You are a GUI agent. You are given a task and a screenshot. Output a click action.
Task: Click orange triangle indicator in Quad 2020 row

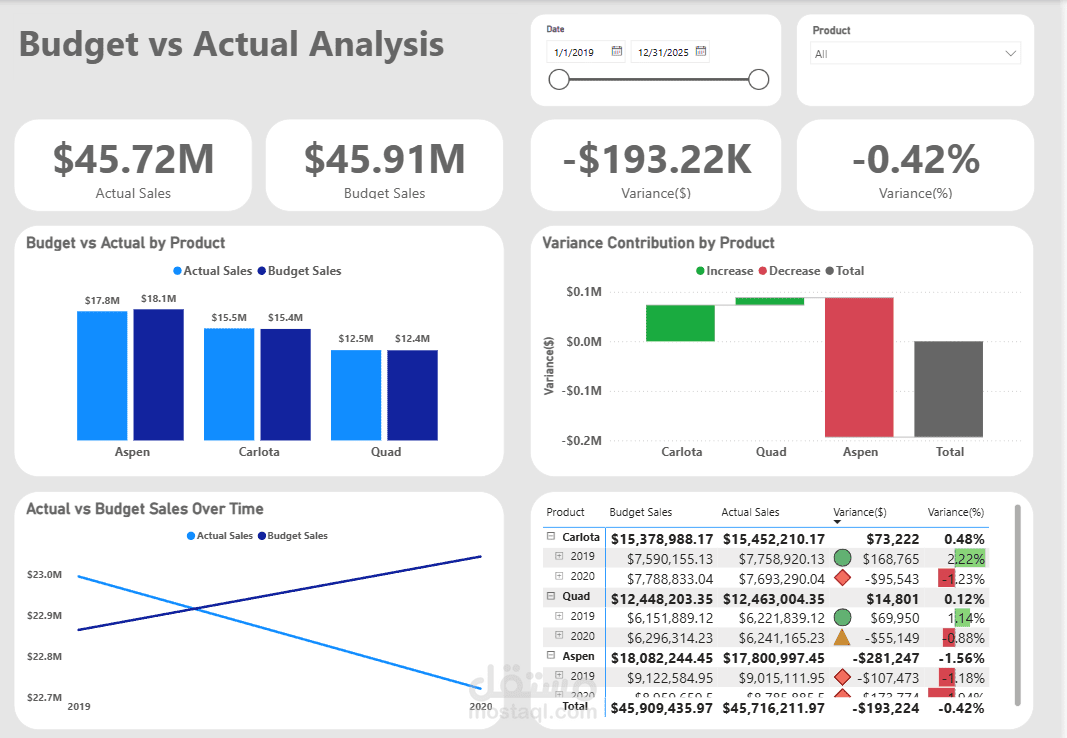(842, 637)
